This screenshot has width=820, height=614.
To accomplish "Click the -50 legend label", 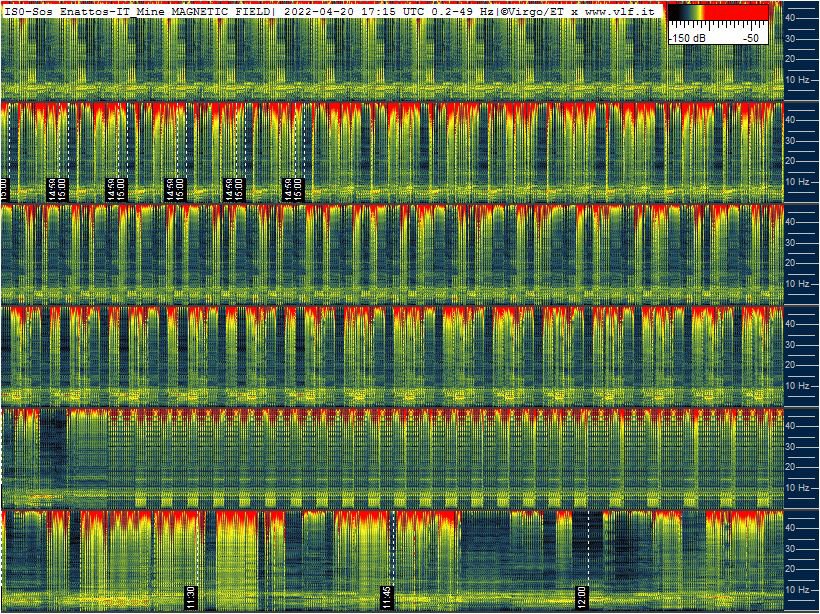I will coord(750,37).
